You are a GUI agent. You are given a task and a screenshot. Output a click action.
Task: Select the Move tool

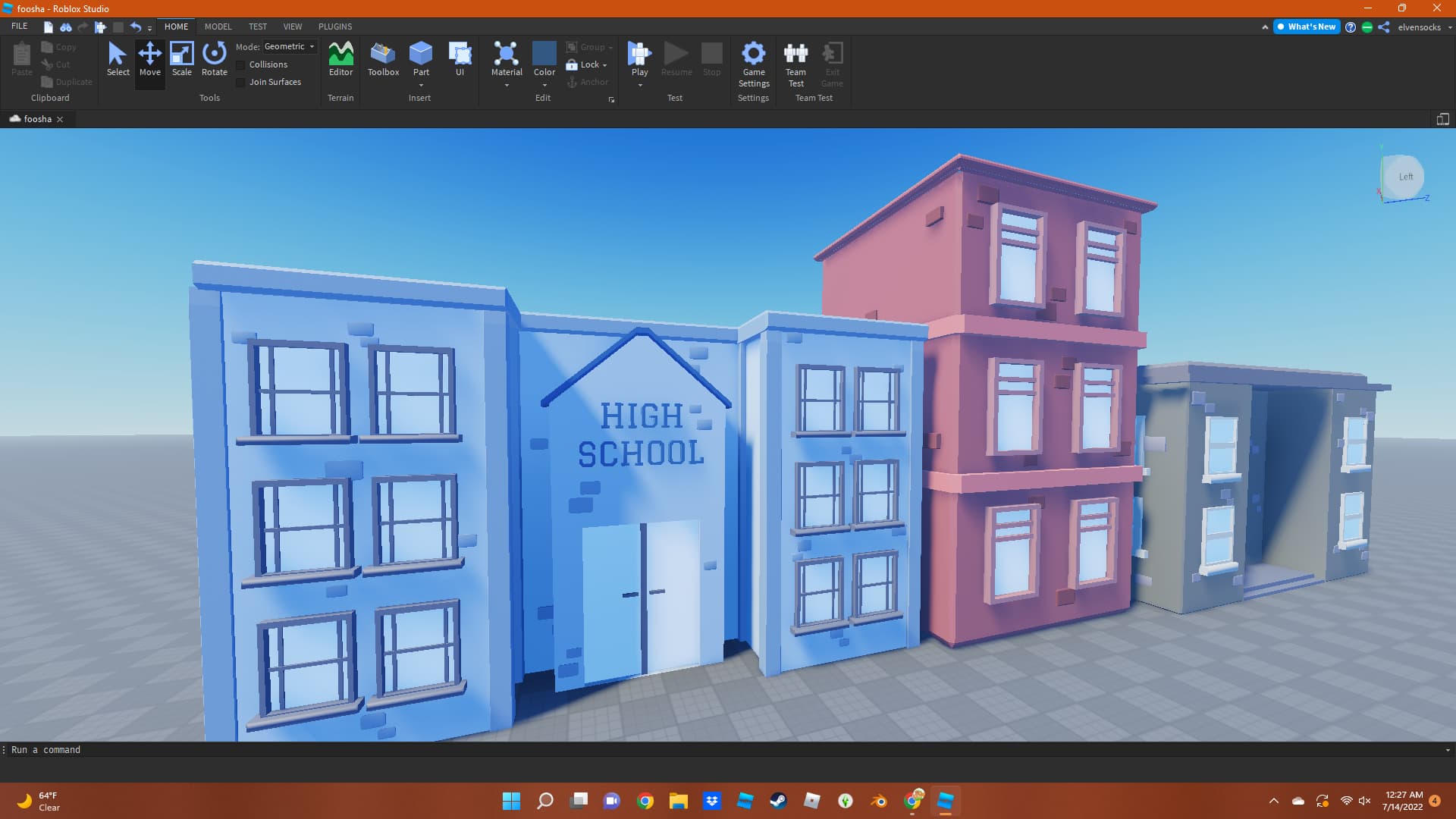(x=149, y=61)
